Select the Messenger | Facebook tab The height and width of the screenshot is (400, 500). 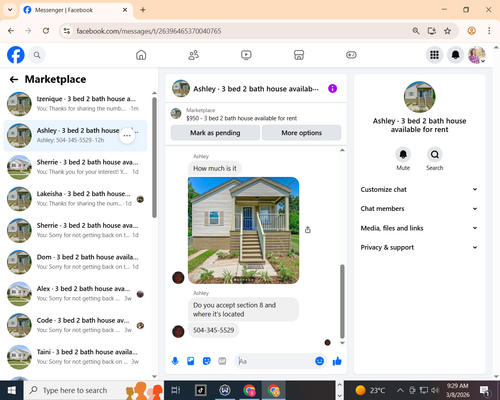[76, 10]
